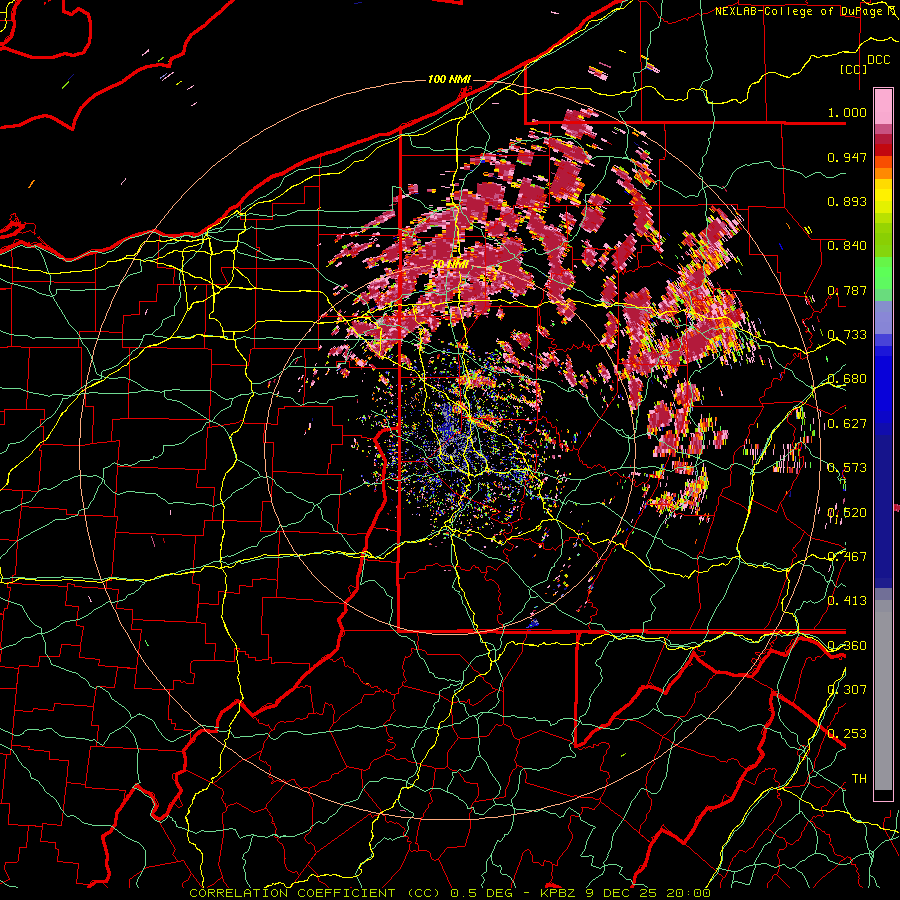Click the 0.253 legend value

[847, 734]
